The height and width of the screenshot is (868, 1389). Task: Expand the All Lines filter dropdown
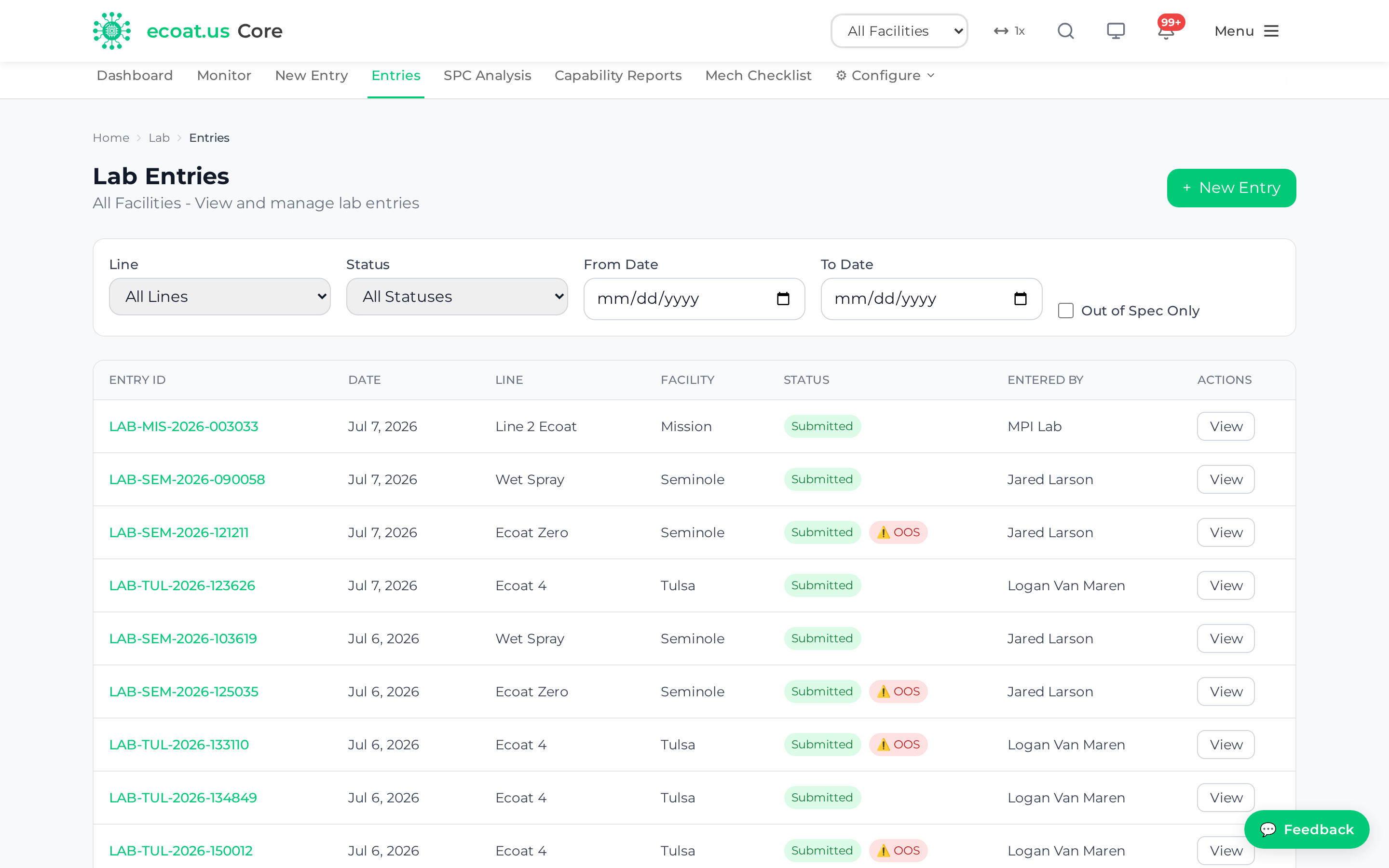click(x=220, y=297)
